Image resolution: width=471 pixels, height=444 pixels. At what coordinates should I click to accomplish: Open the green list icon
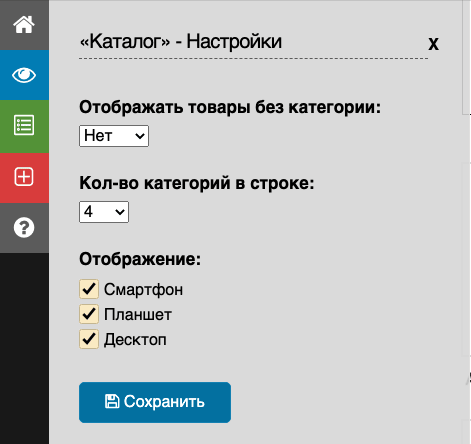pos(24,126)
